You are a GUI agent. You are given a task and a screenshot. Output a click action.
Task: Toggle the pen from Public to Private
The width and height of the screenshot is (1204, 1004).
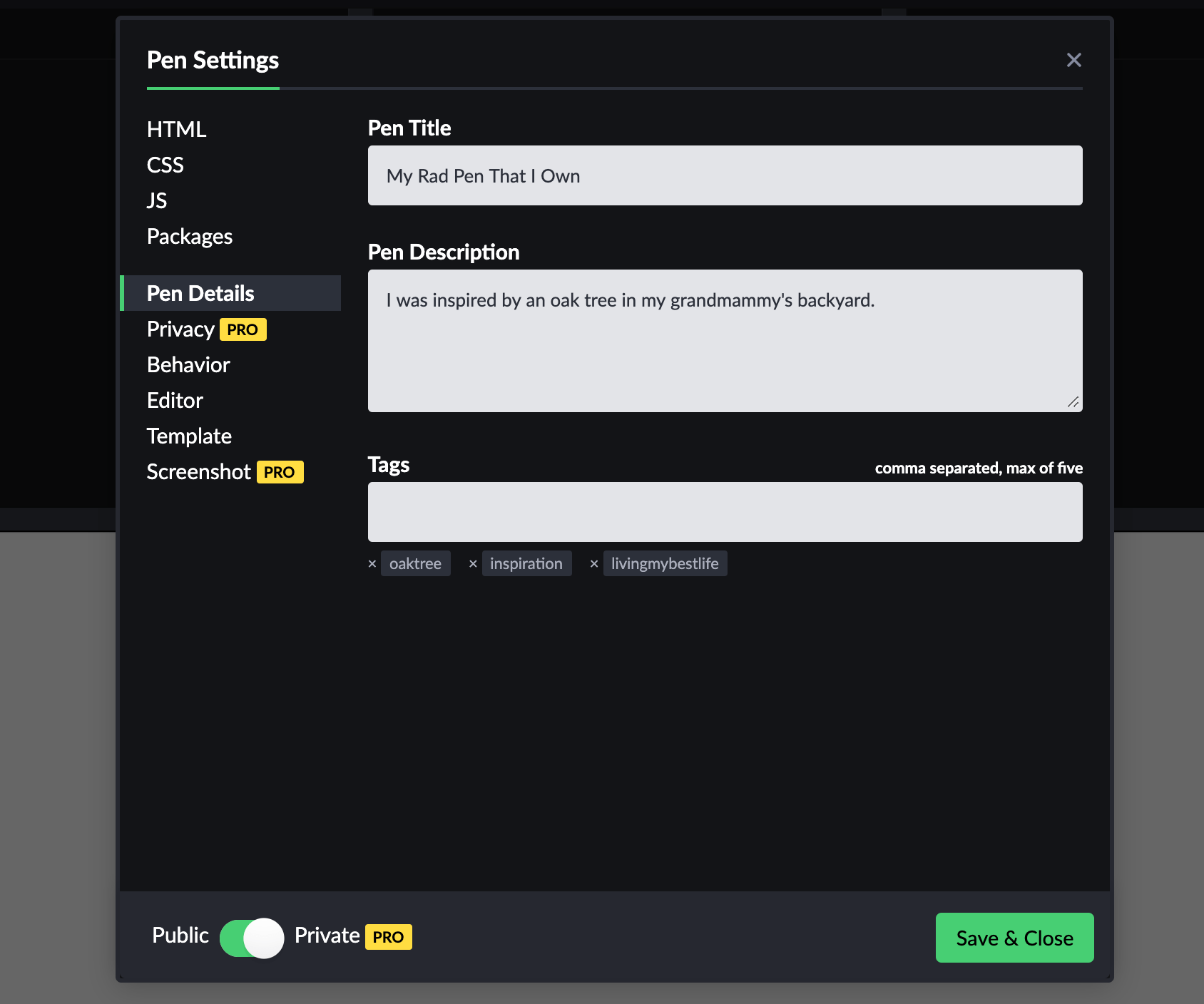point(250,937)
